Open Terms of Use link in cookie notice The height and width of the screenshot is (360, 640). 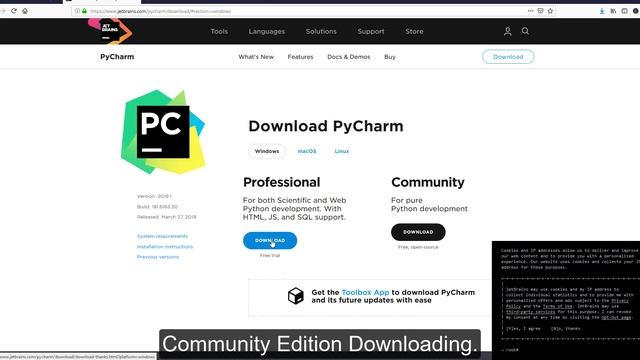[558, 306]
